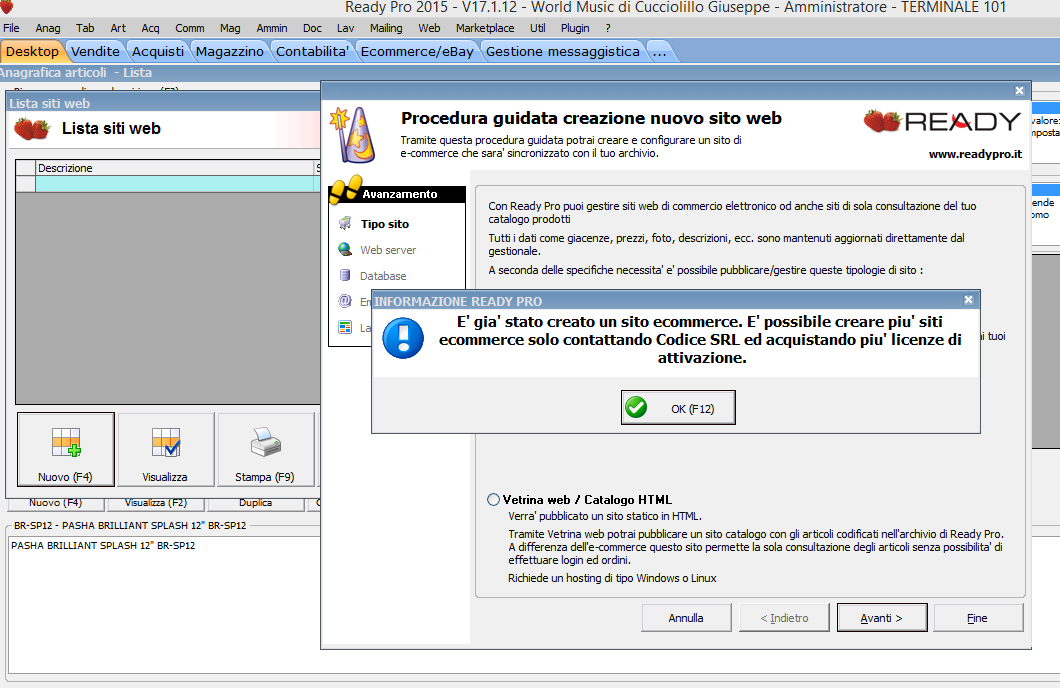This screenshot has height=688, width=1060.
Task: Select Tipo sito step in Avanzamento
Action: [x=385, y=224]
